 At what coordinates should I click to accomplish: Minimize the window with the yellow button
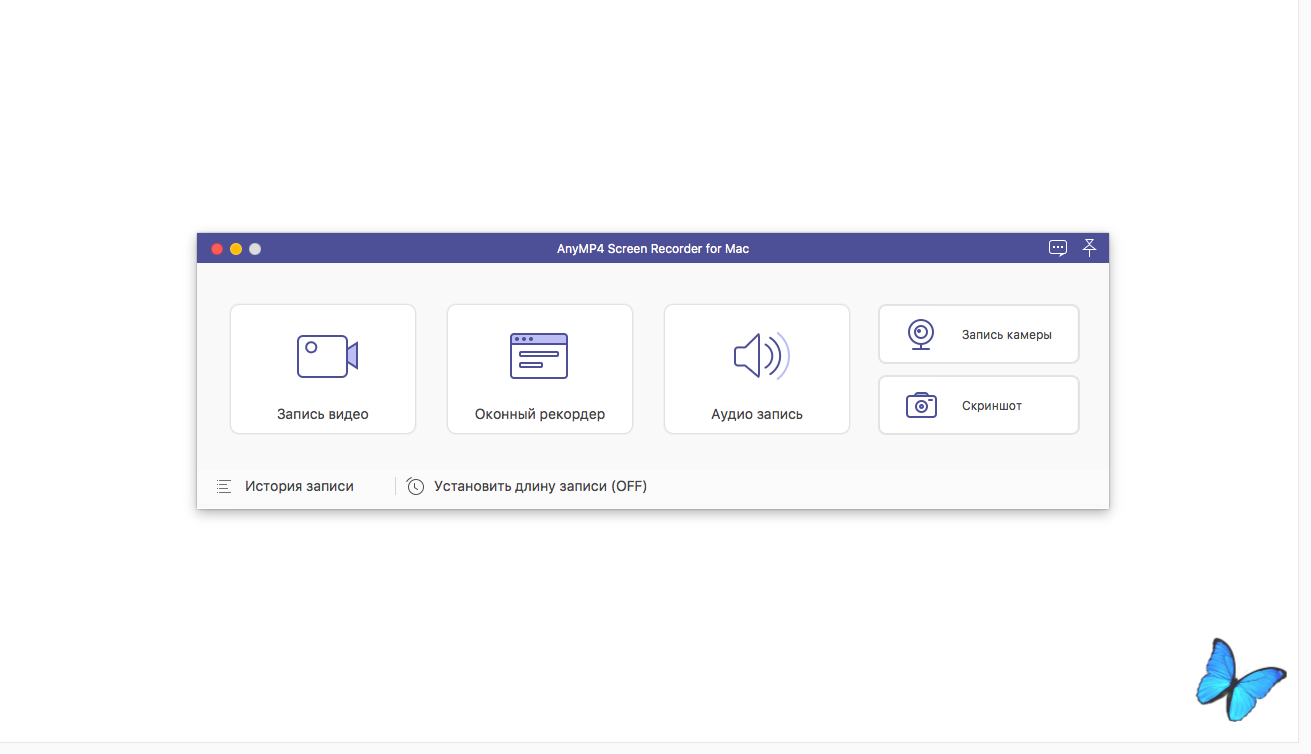tap(236, 249)
